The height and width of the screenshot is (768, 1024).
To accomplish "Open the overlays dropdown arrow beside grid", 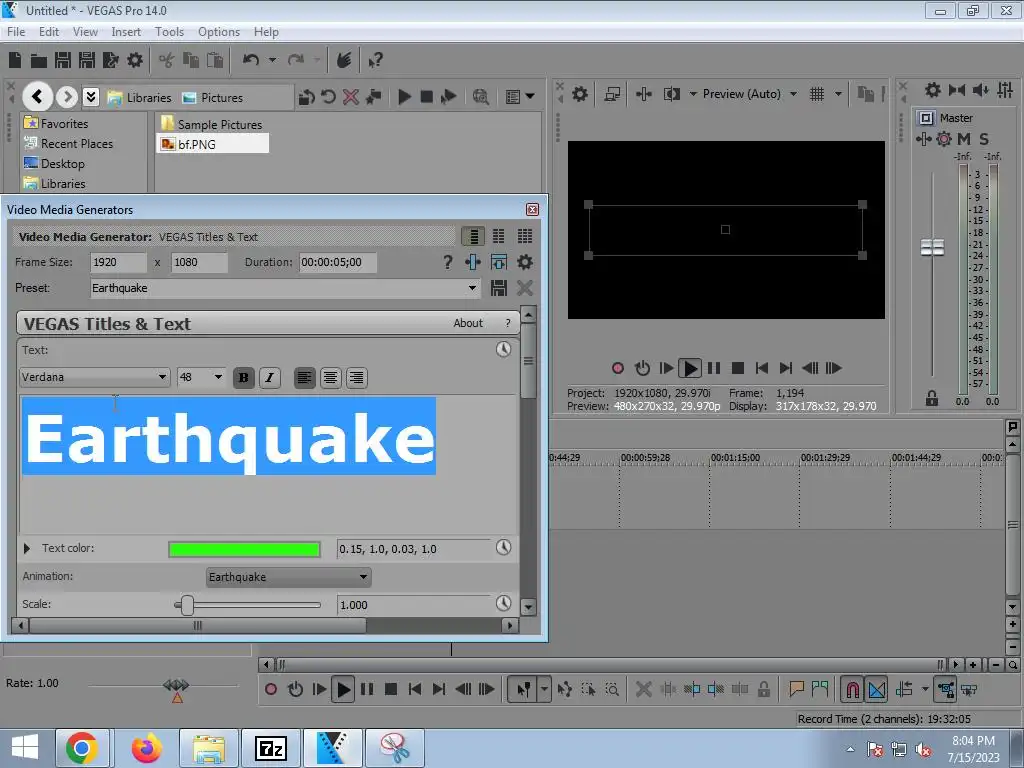I will click(x=838, y=94).
